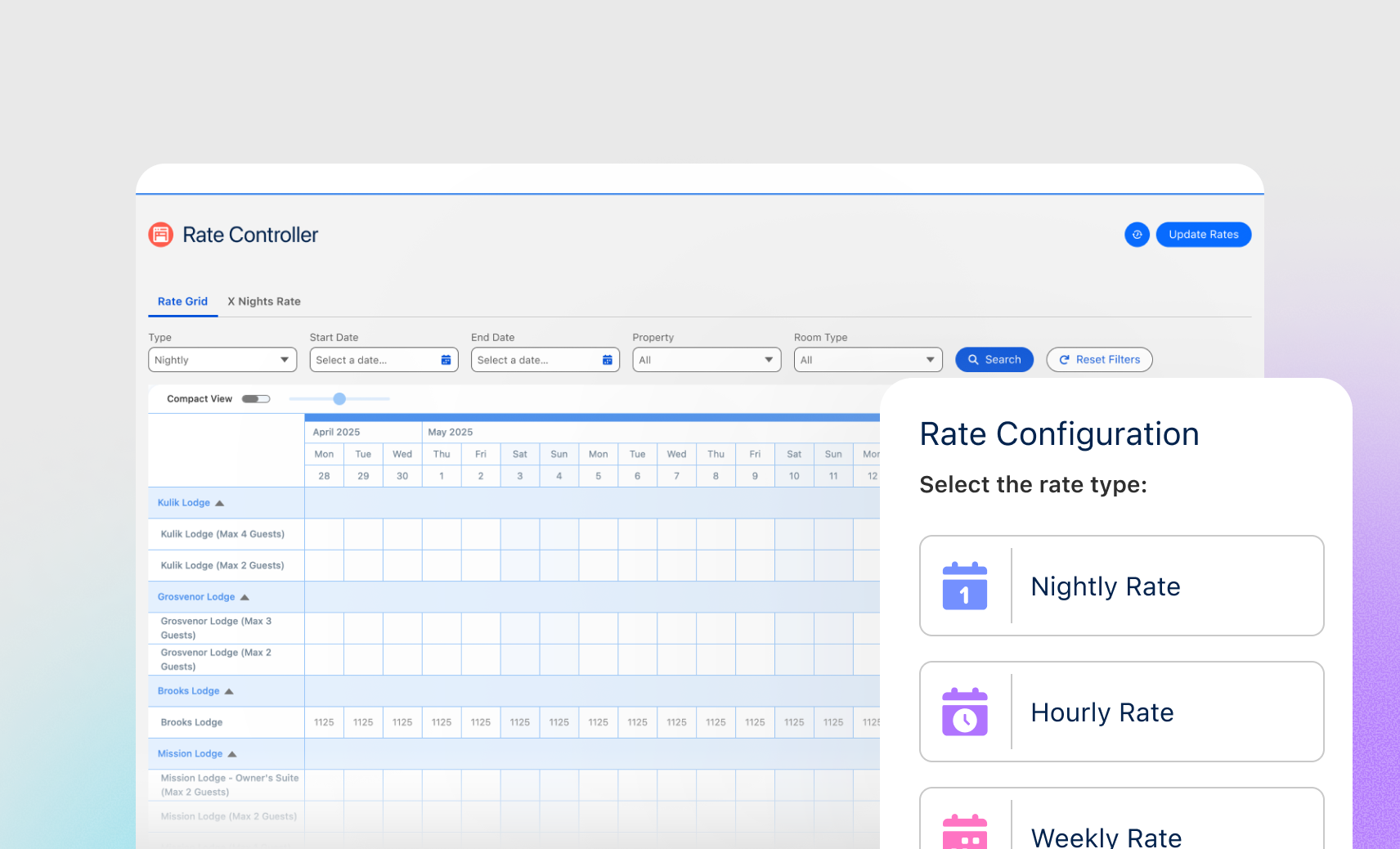
Task: Click the Reset Filters button
Action: click(1099, 360)
